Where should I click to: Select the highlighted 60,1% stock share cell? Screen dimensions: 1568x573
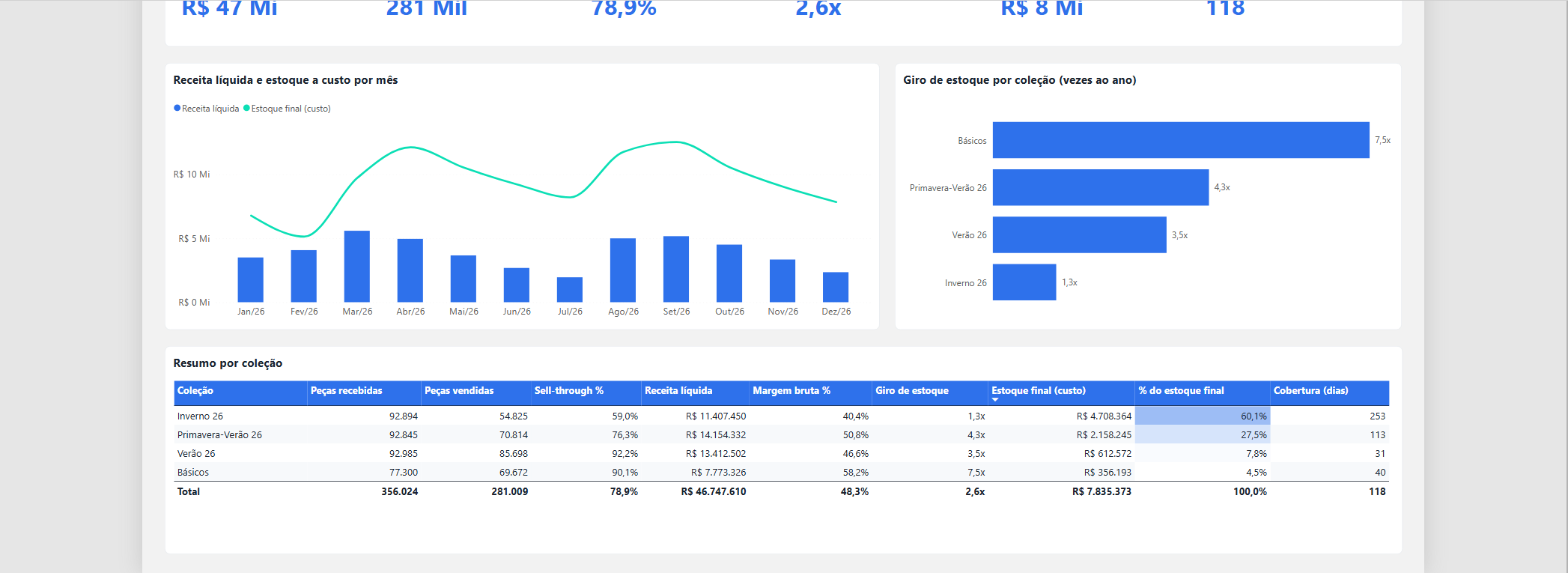pos(1203,416)
